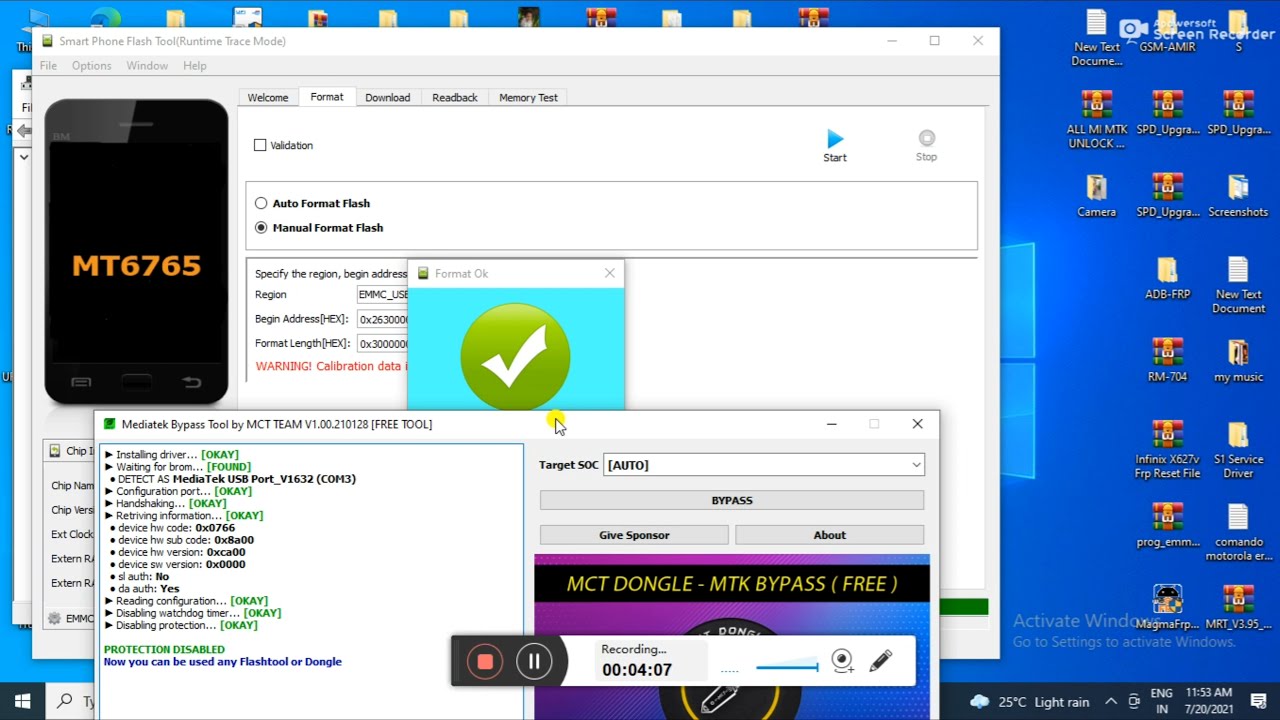The image size is (1280, 720).
Task: Enable the Validation checkbox
Action: coord(260,145)
